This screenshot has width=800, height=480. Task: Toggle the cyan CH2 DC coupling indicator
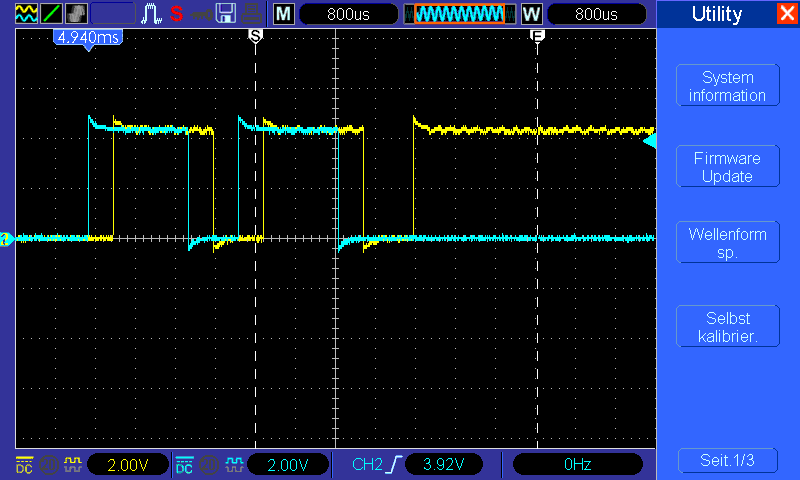[x=184, y=465]
